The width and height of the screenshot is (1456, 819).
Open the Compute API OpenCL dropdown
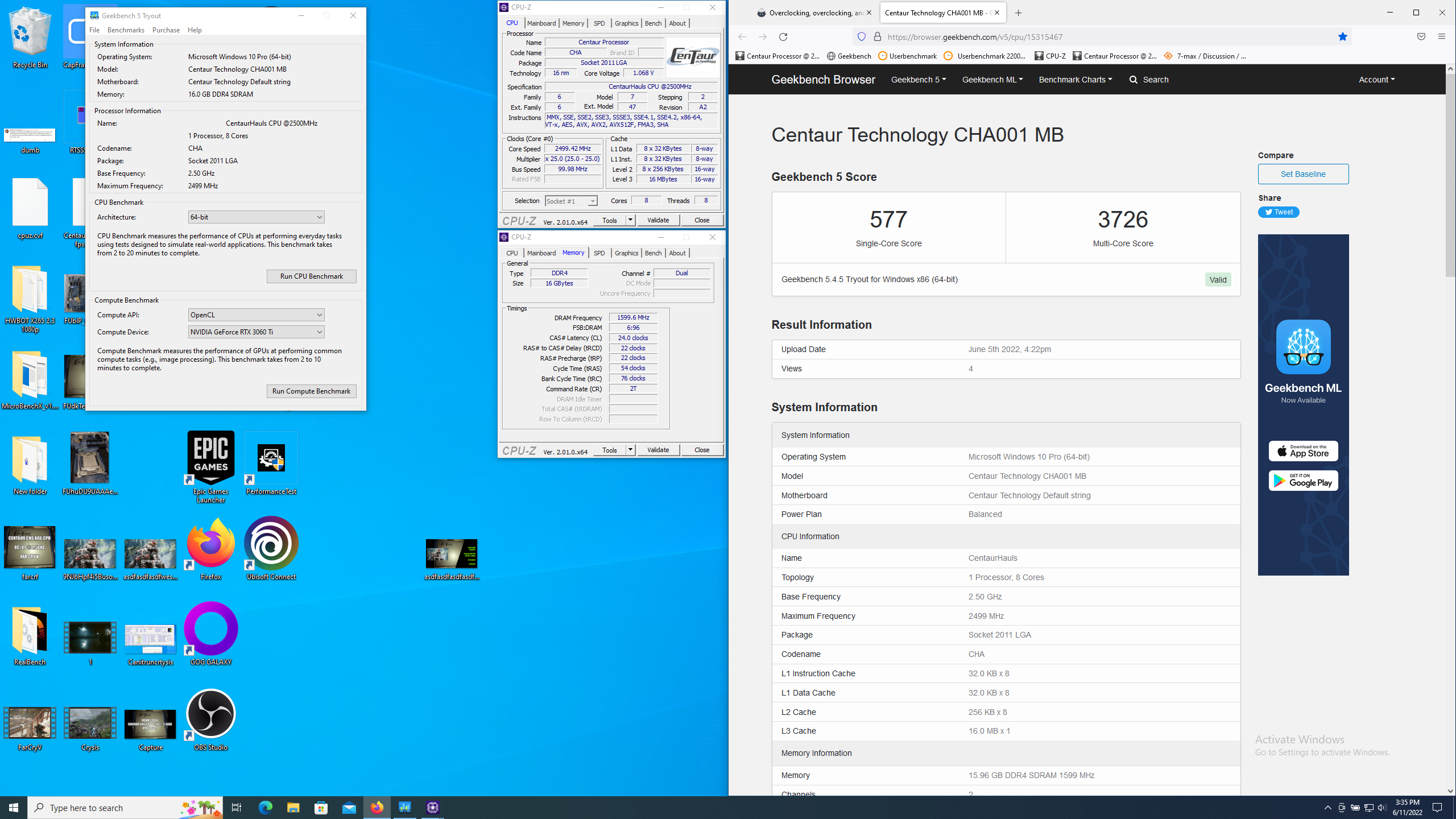point(256,315)
